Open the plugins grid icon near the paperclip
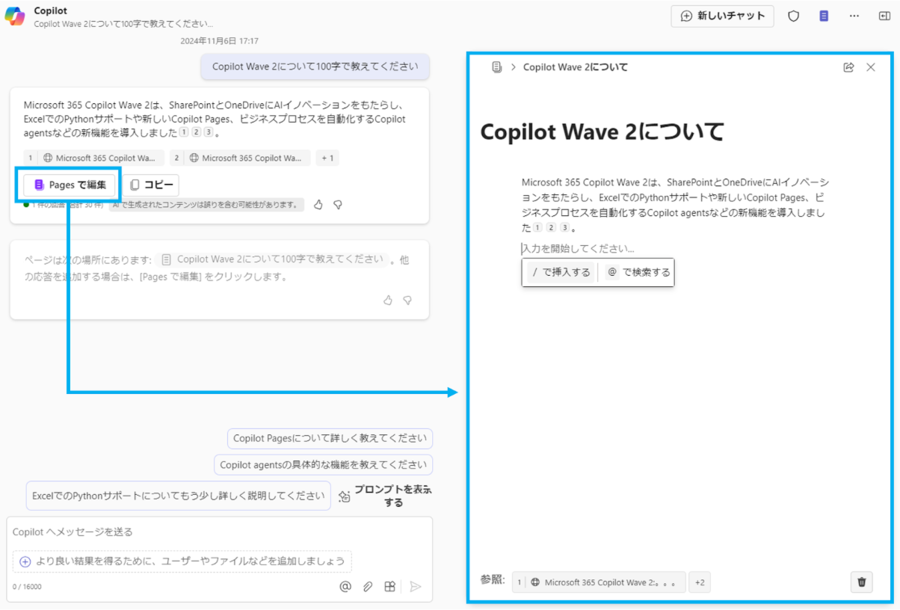This screenshot has width=900, height=610. tap(389, 587)
